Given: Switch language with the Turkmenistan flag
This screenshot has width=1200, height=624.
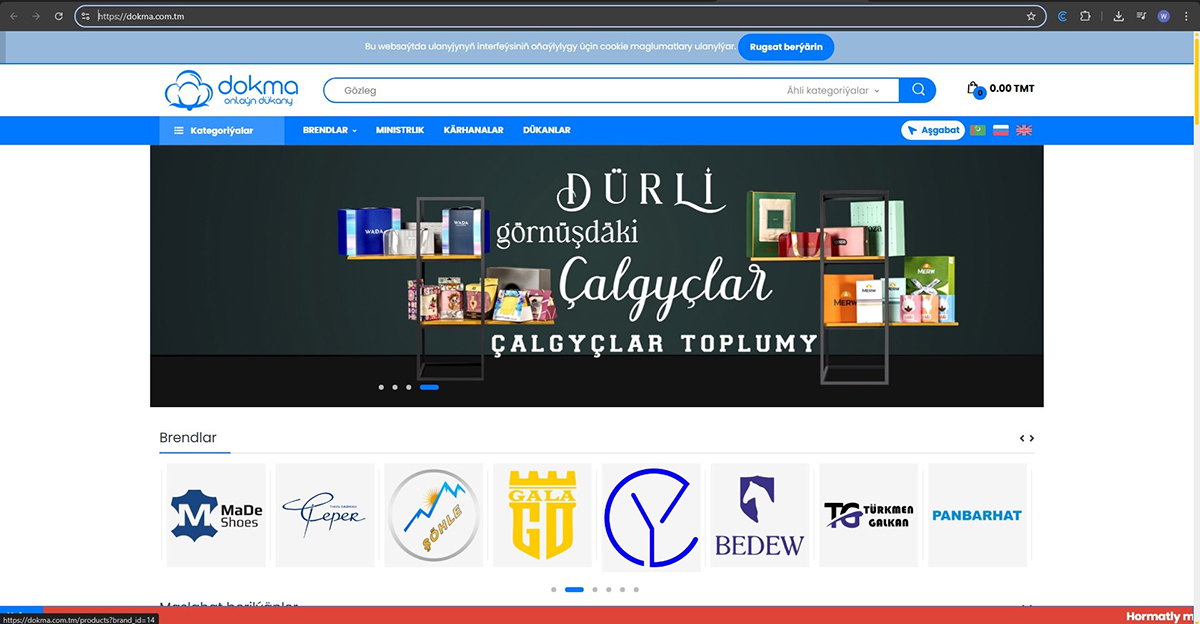Looking at the screenshot, I should [x=978, y=130].
